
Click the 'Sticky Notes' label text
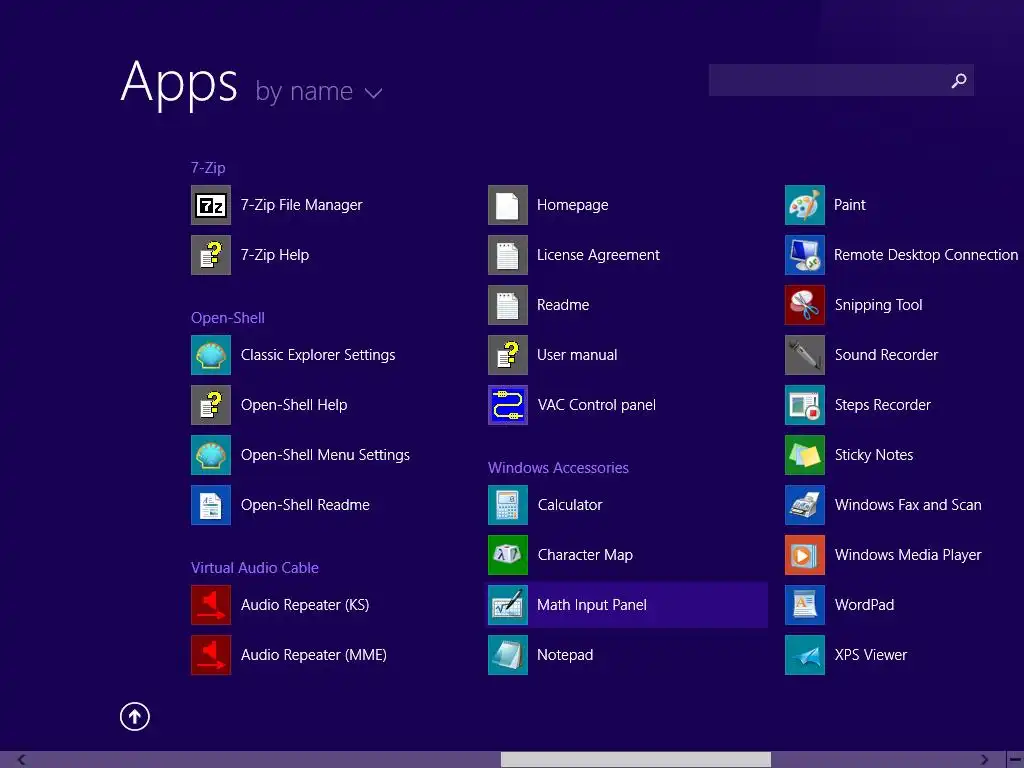pos(874,455)
